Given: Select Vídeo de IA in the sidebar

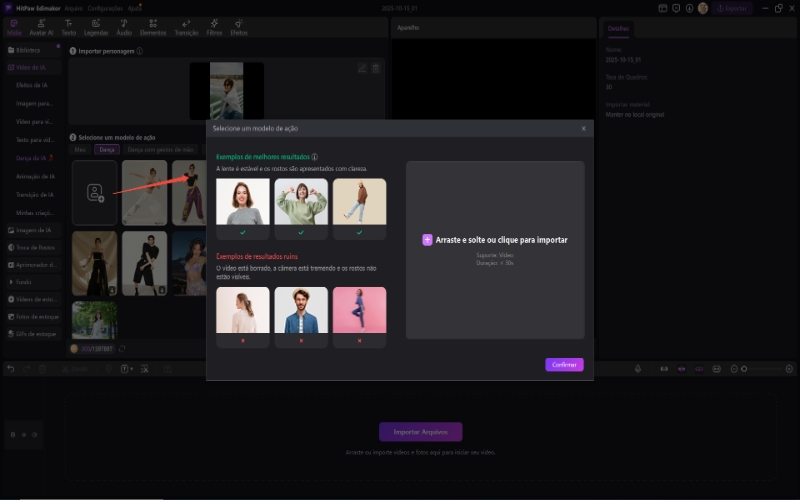Looking at the screenshot, I should coord(33,67).
